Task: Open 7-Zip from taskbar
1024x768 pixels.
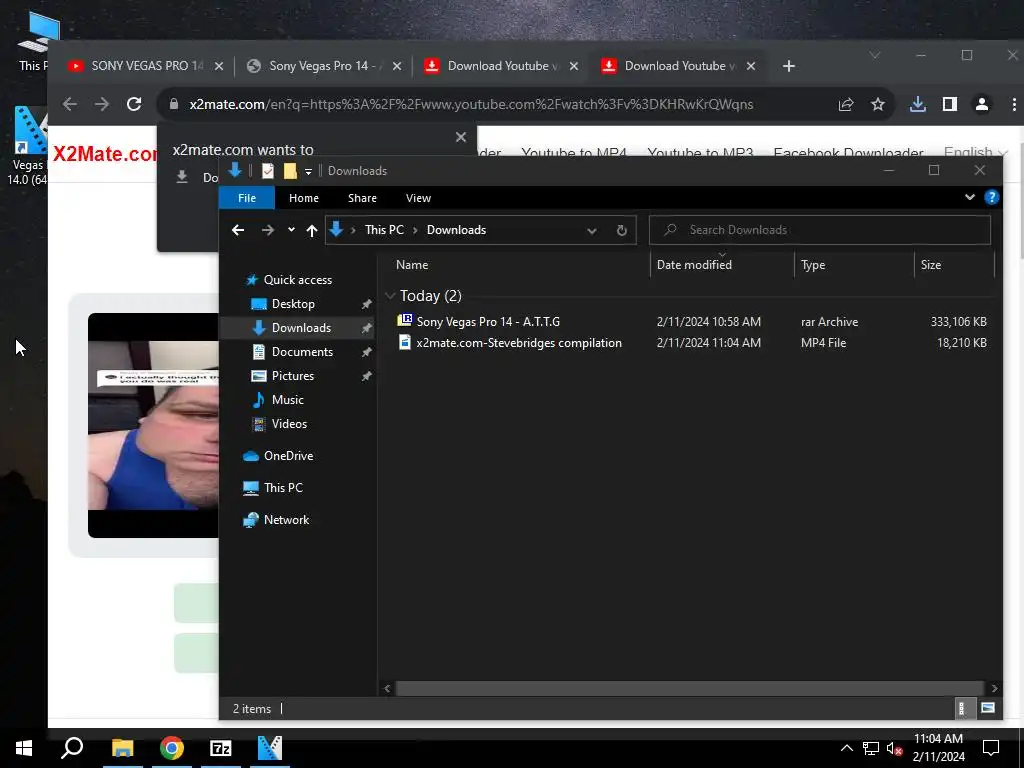Action: (221, 748)
